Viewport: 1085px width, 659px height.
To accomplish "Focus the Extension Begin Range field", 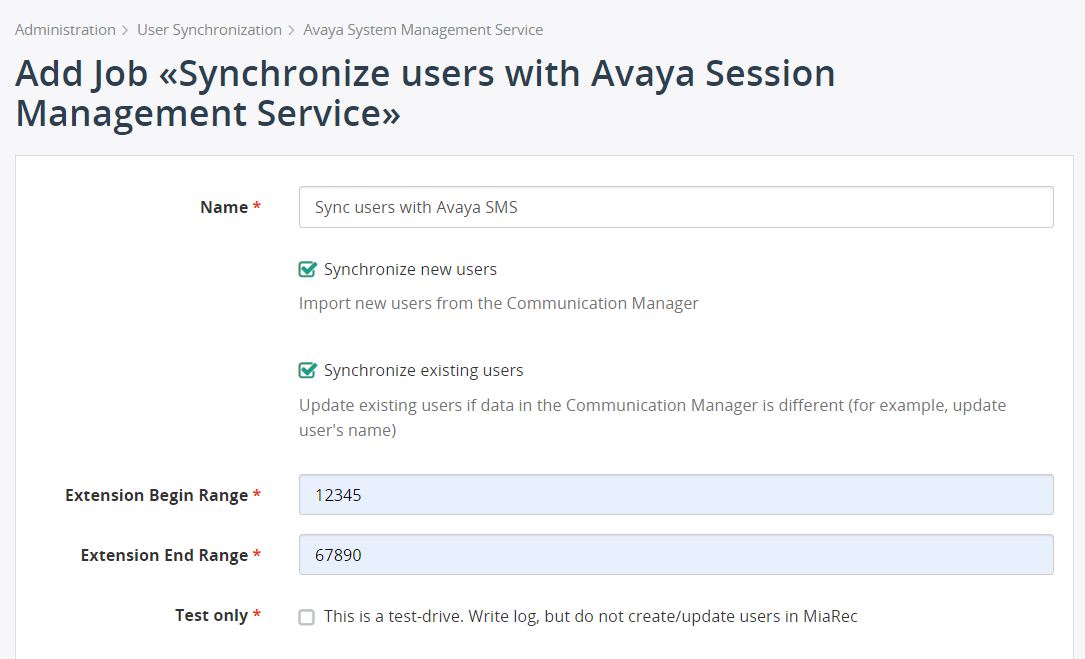I will pos(676,495).
